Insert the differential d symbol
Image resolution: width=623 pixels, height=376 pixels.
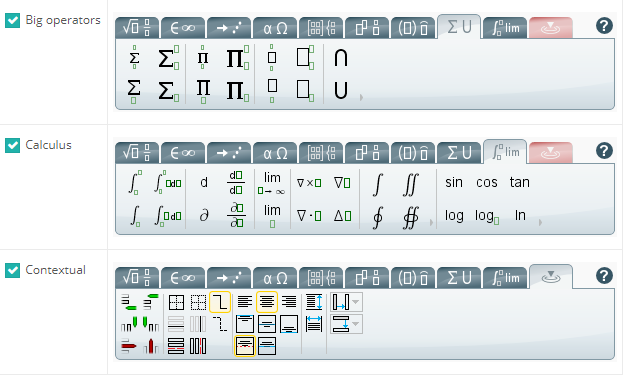204,182
